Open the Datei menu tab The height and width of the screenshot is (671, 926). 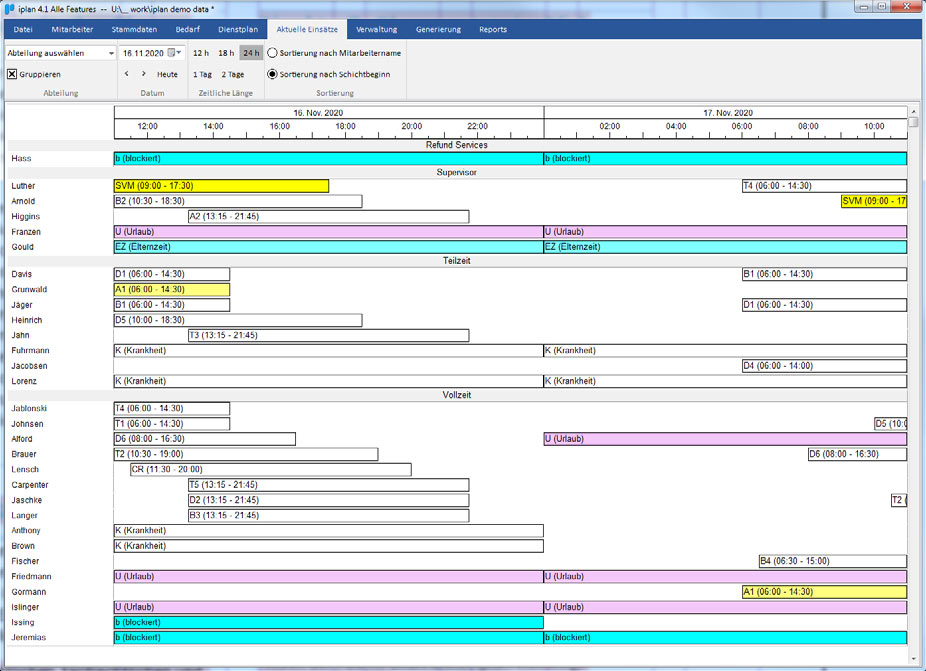point(23,29)
